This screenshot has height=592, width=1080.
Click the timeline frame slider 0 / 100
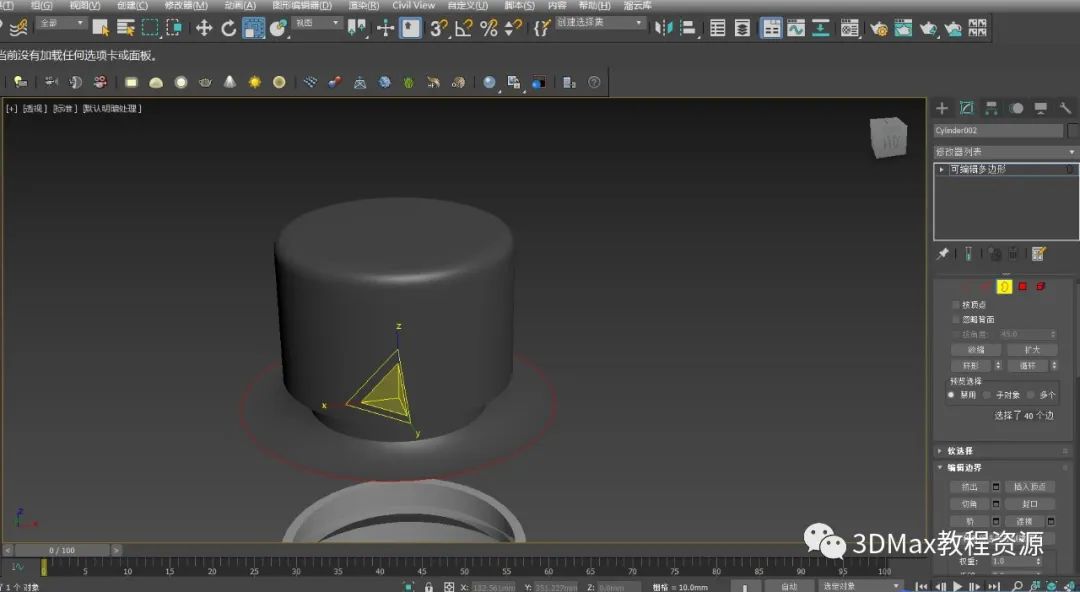pyautogui.click(x=61, y=550)
